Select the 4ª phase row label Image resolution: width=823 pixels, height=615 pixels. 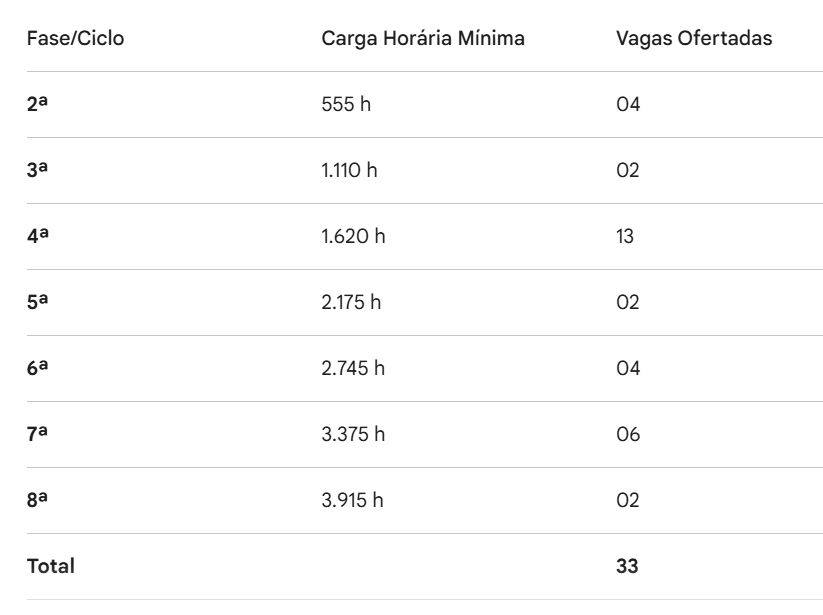pyautogui.click(x=38, y=236)
